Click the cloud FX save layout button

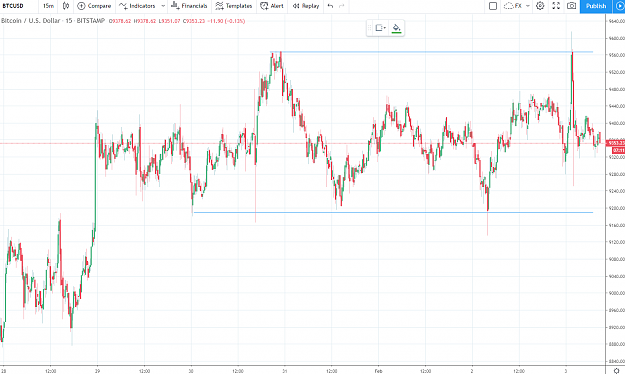(x=513, y=6)
